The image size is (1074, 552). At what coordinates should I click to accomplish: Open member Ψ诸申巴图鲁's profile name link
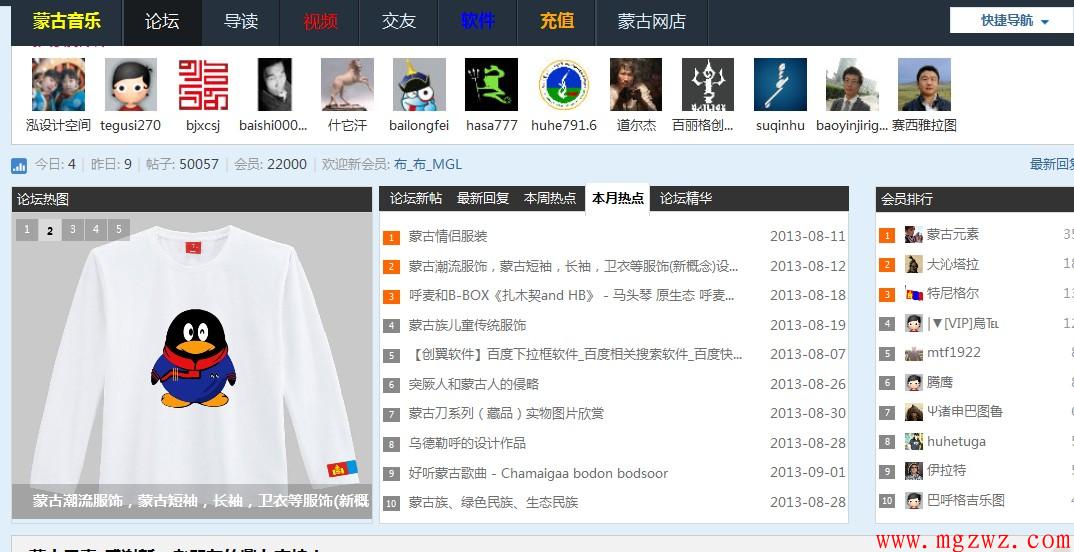pos(964,412)
